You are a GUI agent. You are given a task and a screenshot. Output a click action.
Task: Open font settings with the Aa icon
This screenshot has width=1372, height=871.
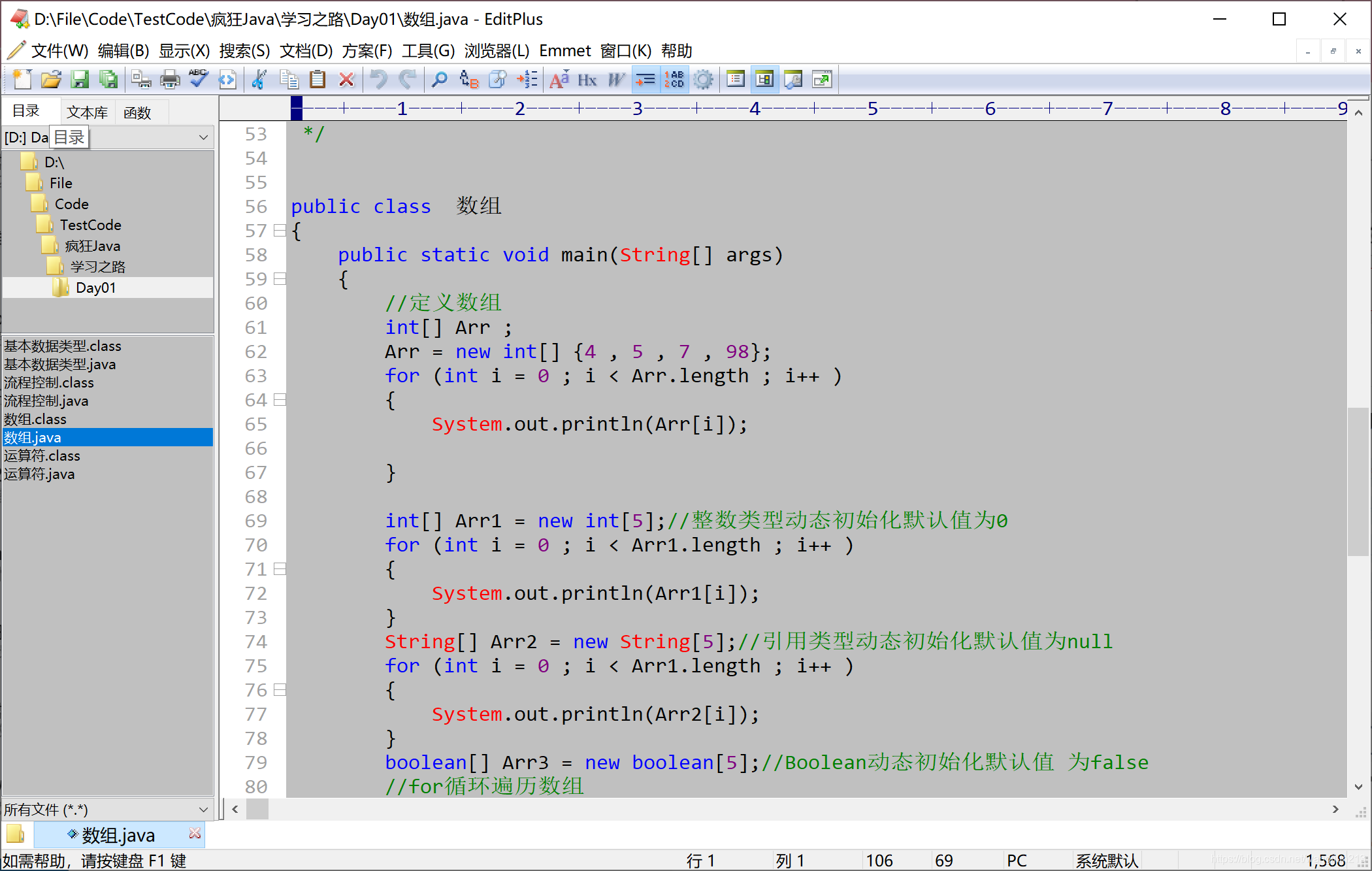(559, 80)
